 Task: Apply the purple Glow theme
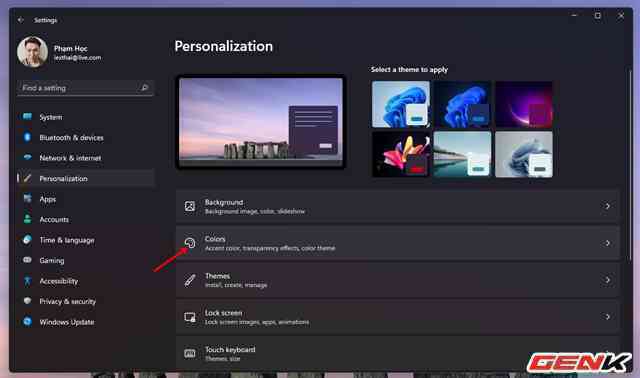coord(524,104)
